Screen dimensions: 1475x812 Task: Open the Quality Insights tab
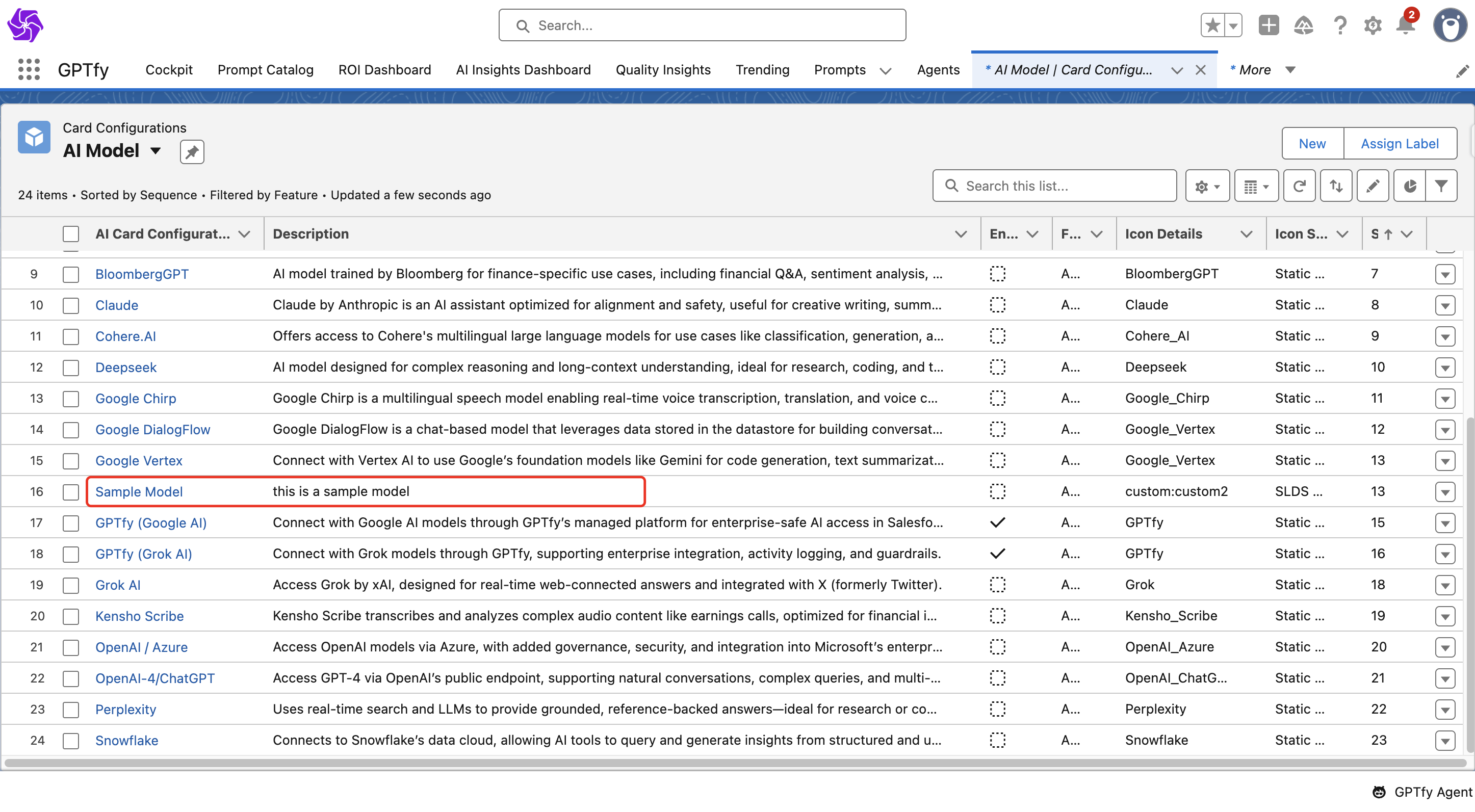(x=662, y=70)
